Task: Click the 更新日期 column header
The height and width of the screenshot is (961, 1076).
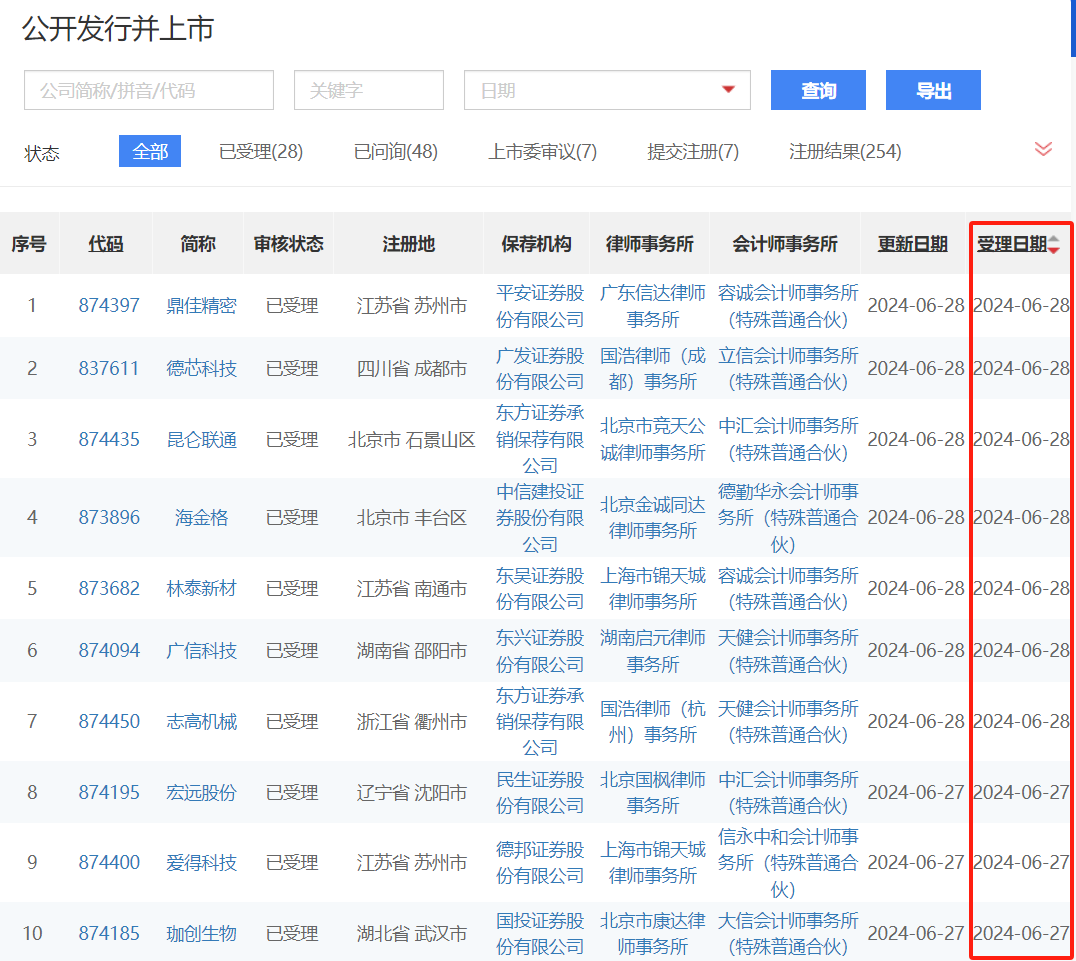Action: pyautogui.click(x=913, y=244)
